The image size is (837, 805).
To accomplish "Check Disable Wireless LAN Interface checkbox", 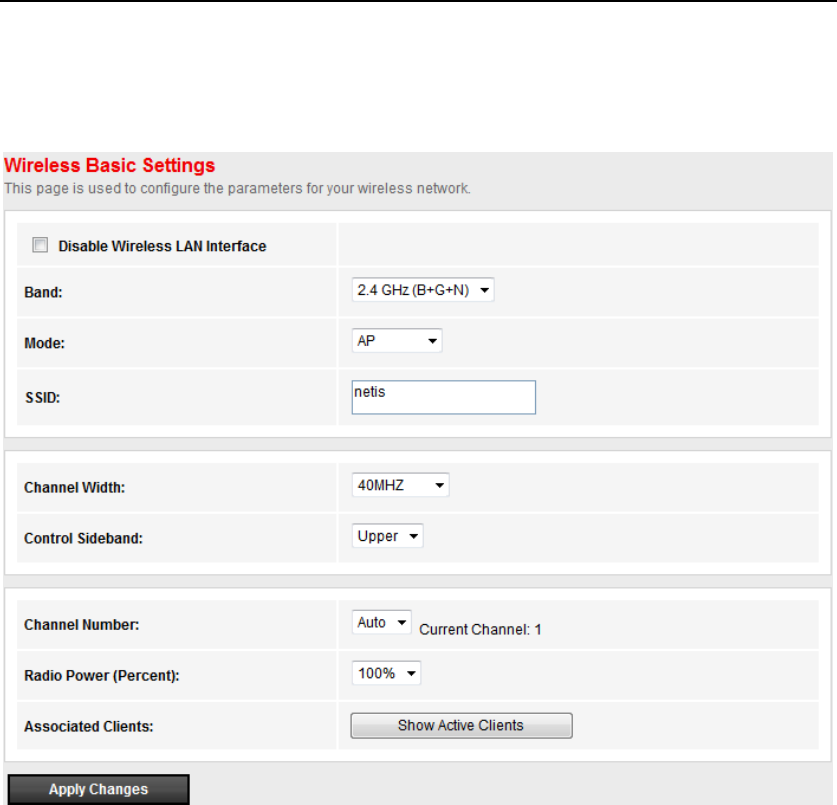I will pos(40,245).
